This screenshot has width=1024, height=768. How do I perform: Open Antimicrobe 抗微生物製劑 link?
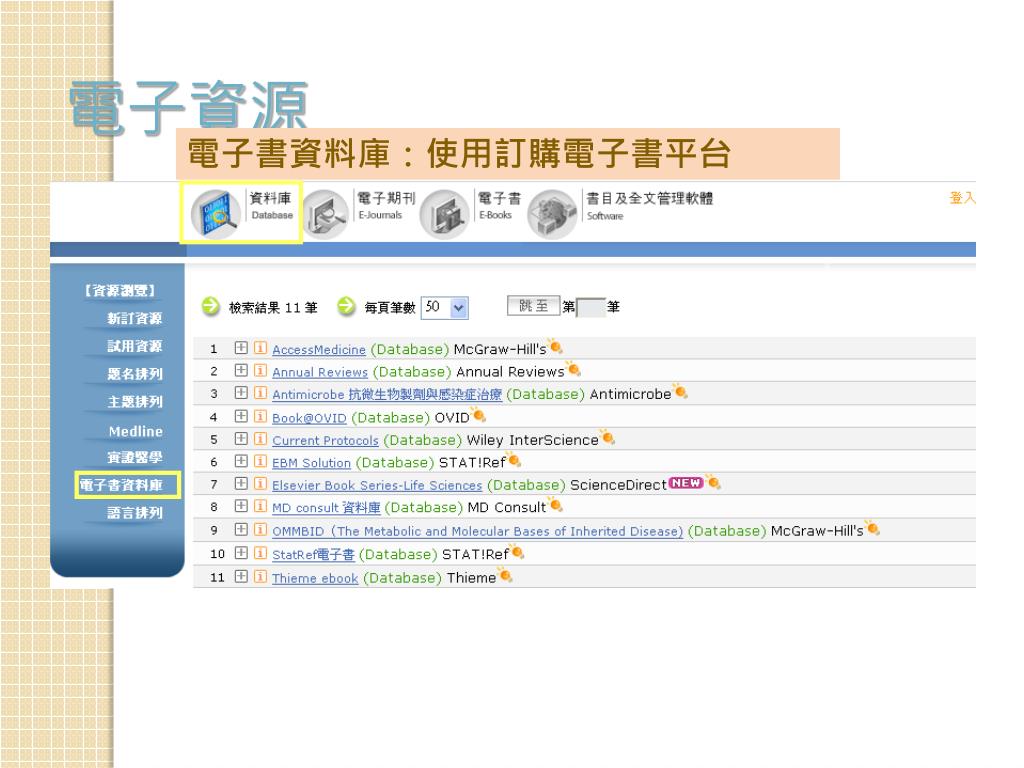pos(387,394)
